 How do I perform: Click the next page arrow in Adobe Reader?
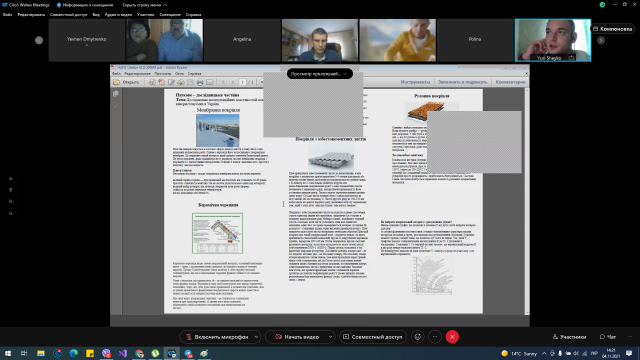click(x=233, y=82)
